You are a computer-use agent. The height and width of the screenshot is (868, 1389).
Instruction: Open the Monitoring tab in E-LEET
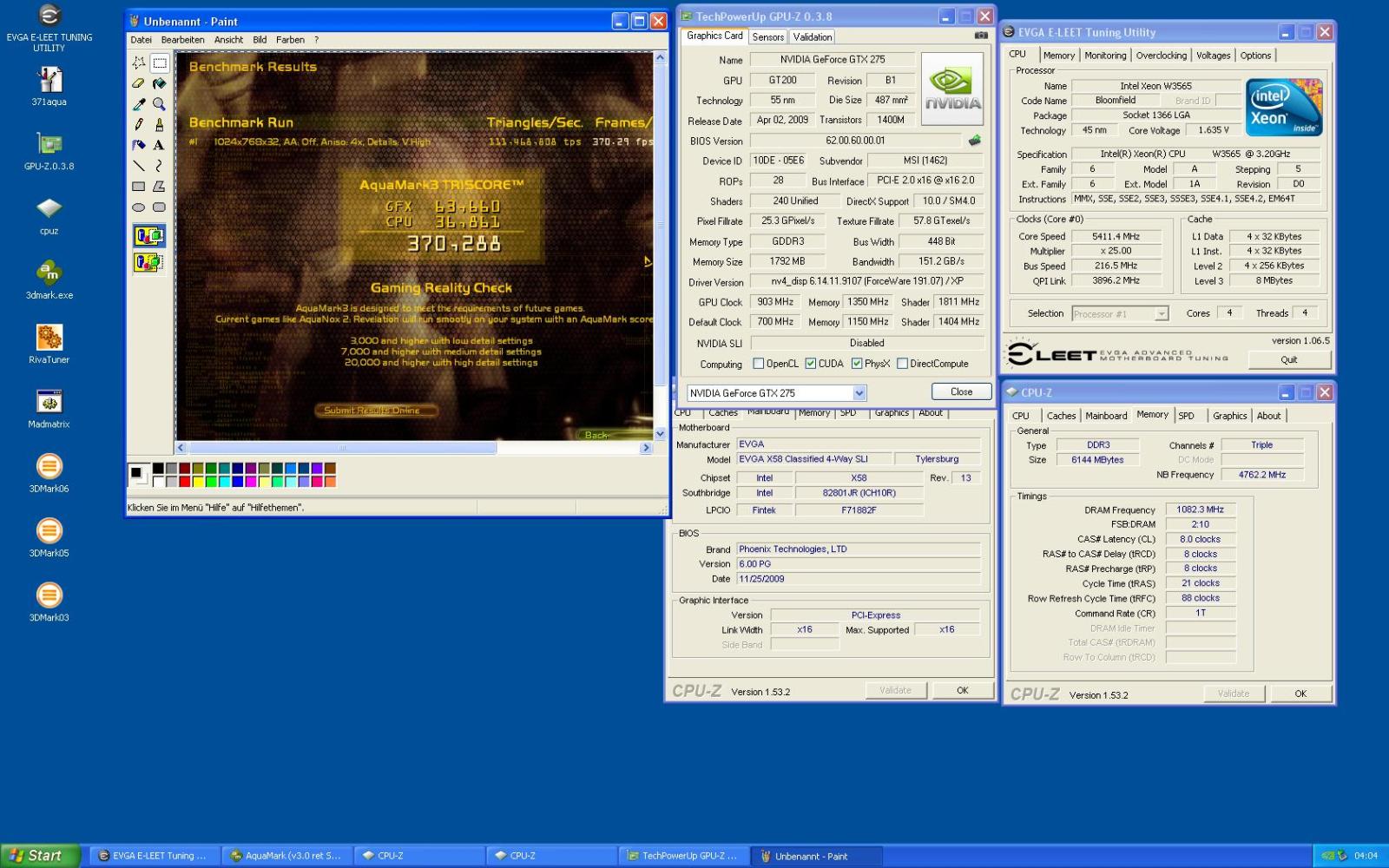1105,56
